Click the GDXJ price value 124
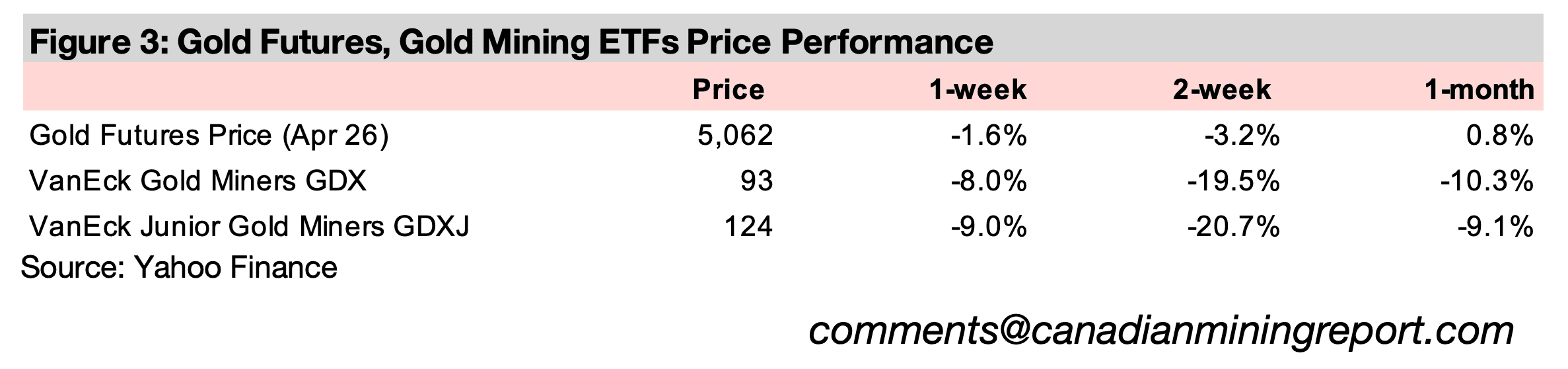This screenshot has width=1568, height=369. pos(748,227)
